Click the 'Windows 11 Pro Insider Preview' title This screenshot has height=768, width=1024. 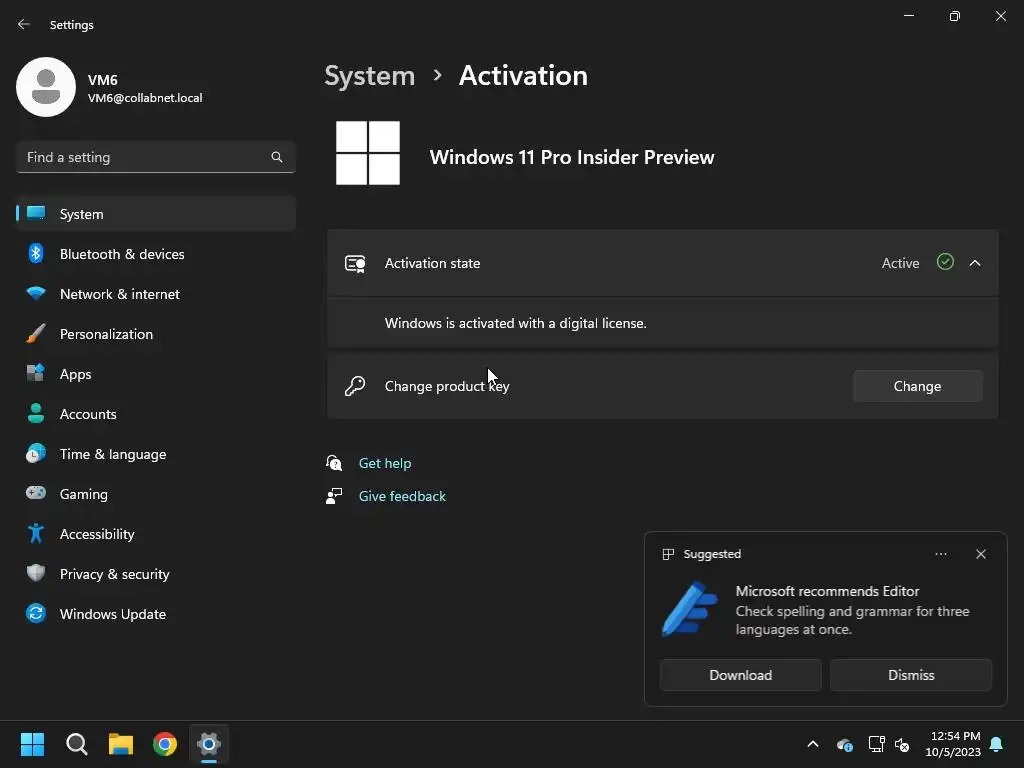(x=572, y=157)
